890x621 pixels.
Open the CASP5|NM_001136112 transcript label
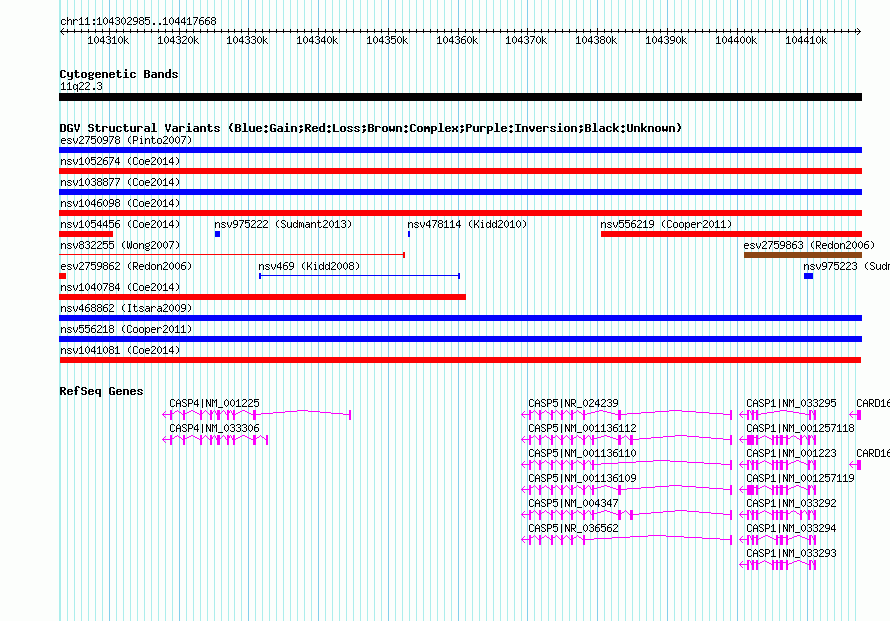tap(582, 428)
